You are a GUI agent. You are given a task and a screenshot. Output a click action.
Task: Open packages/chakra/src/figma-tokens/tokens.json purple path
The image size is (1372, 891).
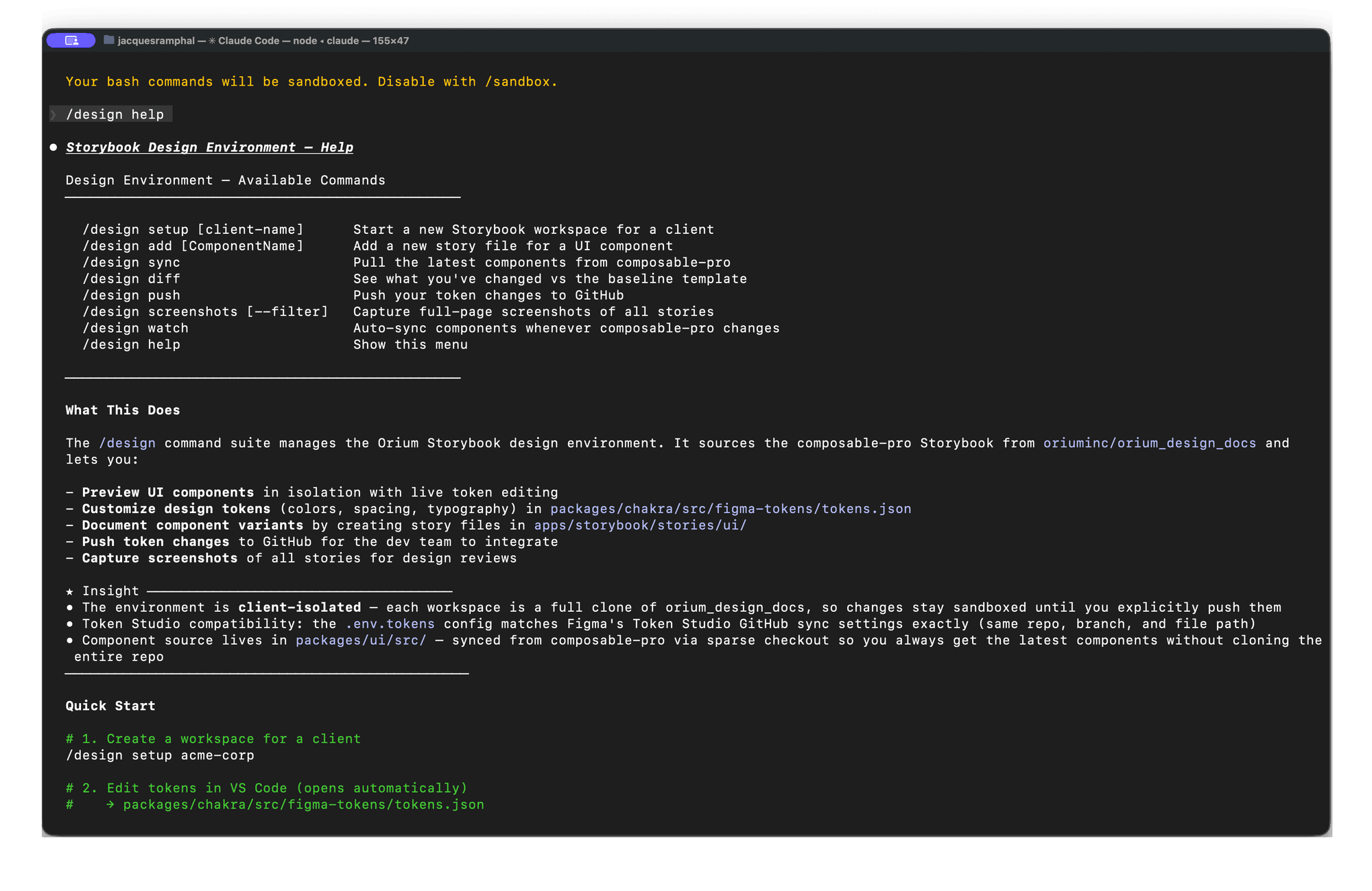coord(731,509)
